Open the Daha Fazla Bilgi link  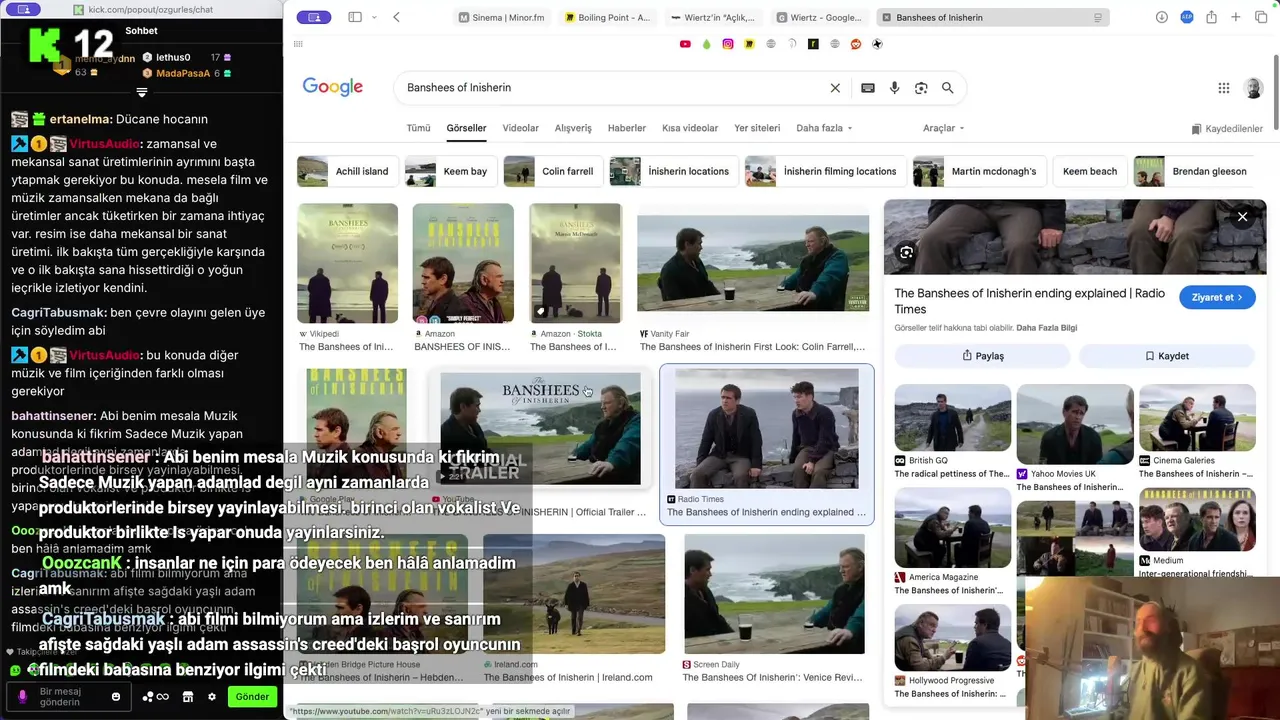click(1046, 328)
